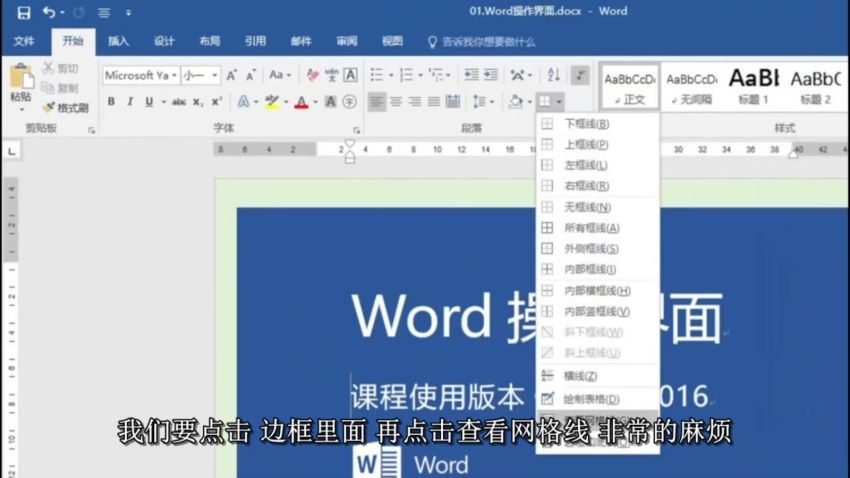Choose 下框线(B) from borders menu
The width and height of the screenshot is (850, 478).
coord(597,124)
